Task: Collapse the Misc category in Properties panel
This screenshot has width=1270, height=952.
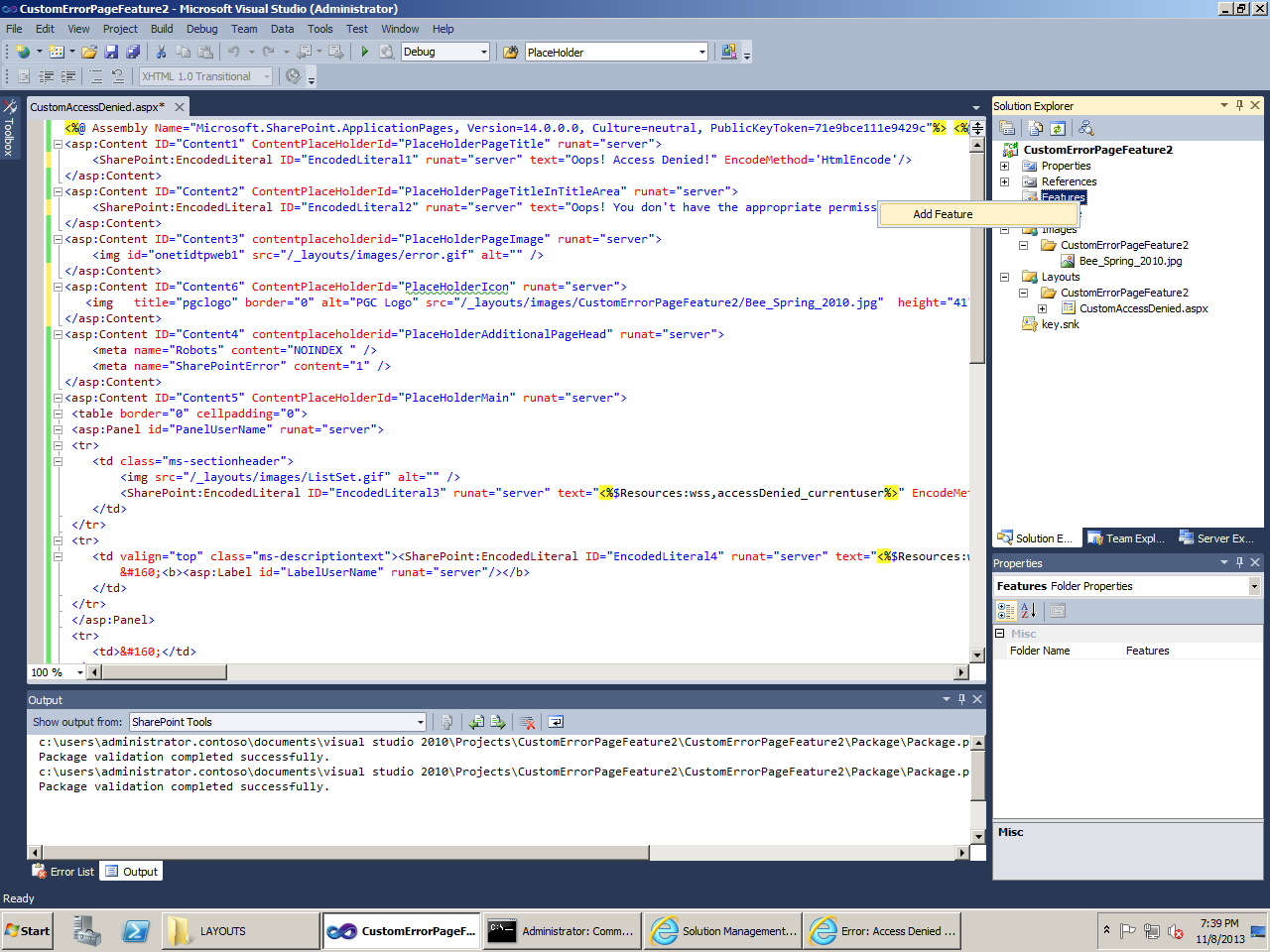Action: pos(1000,633)
